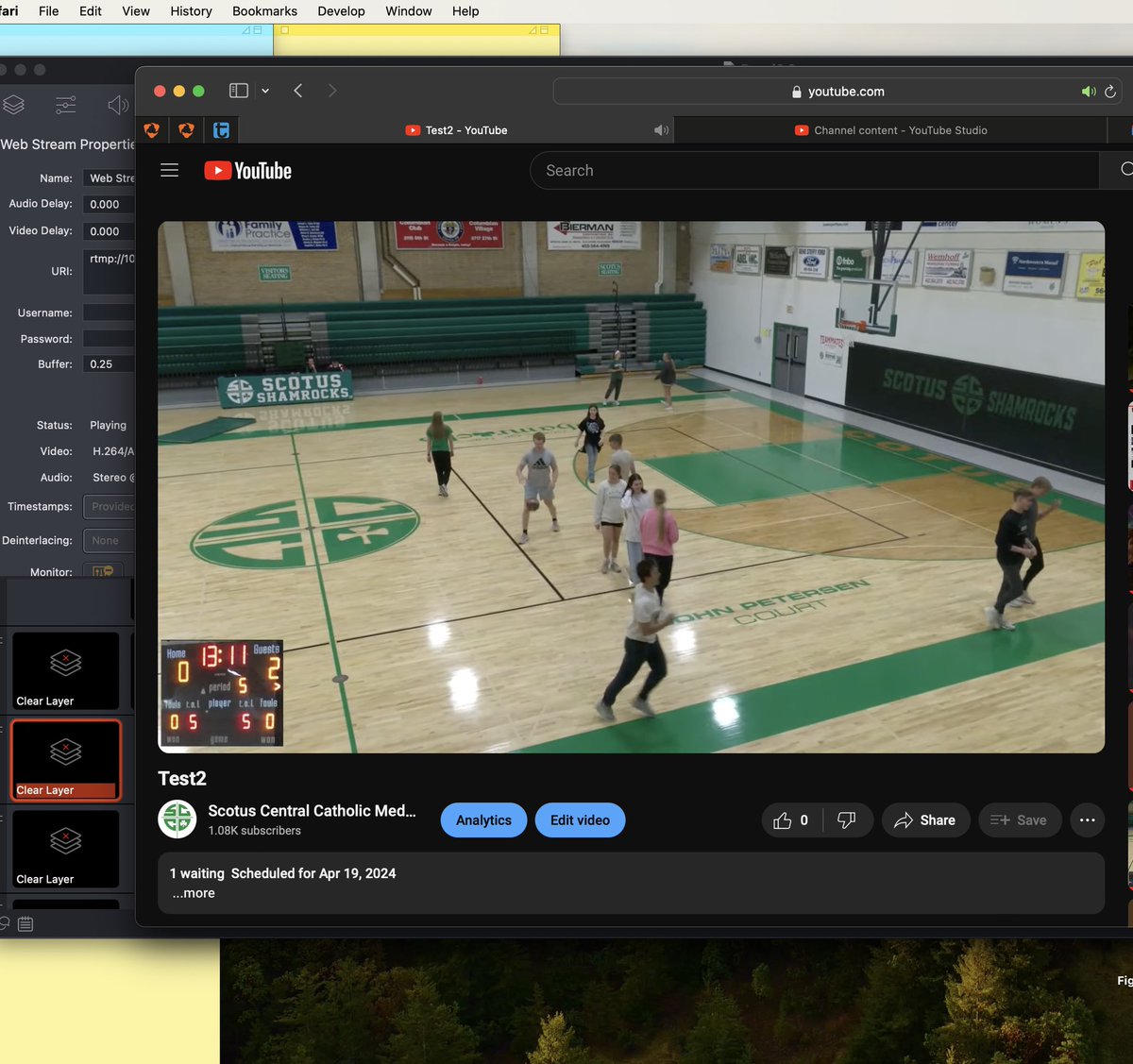Click the video title Test2
The height and width of the screenshot is (1064, 1133).
point(182,779)
